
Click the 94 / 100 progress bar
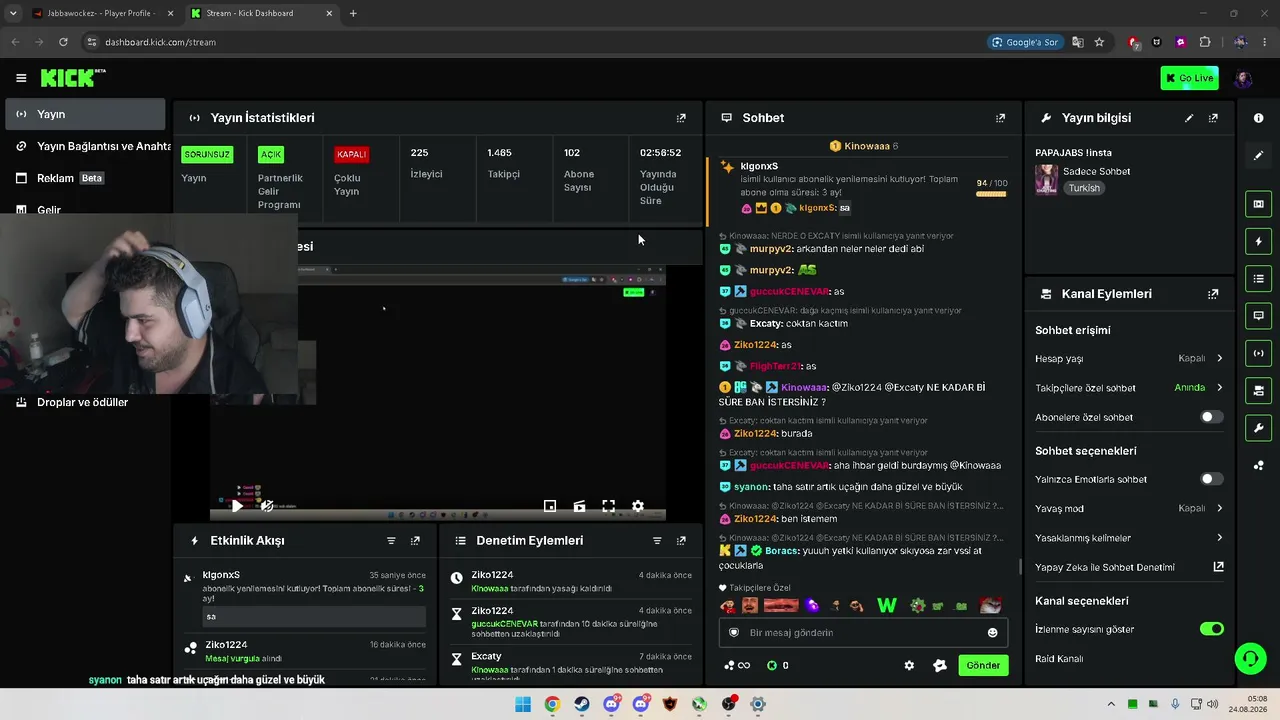tap(991, 194)
